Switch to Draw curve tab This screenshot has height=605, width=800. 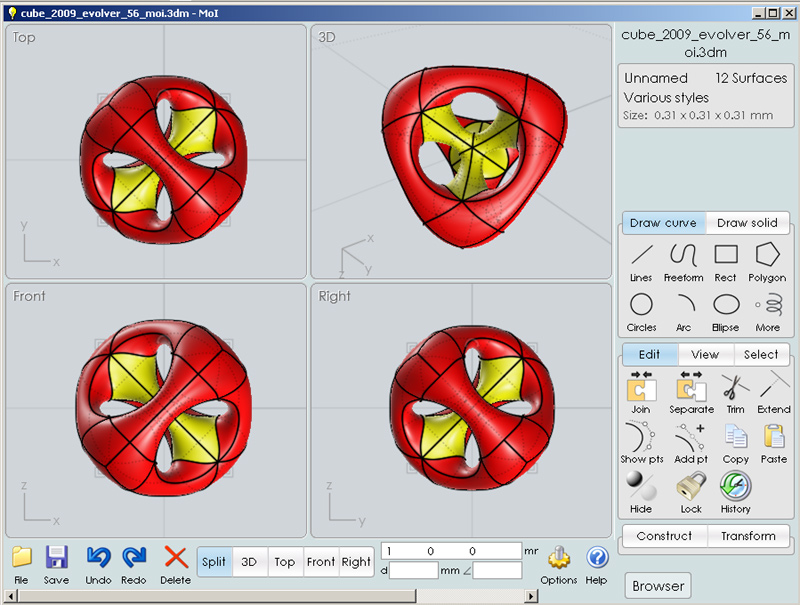coord(663,223)
